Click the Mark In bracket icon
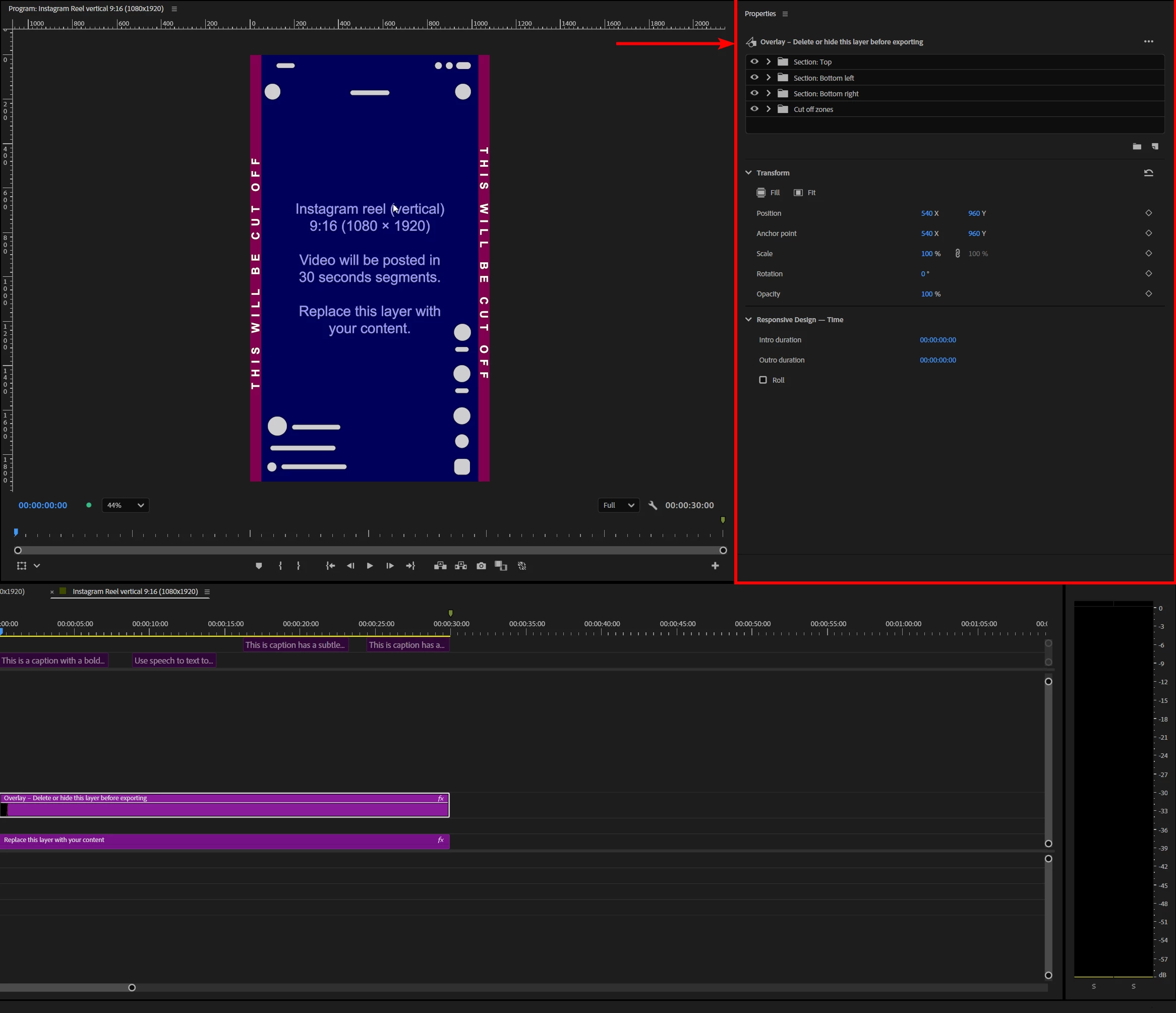The image size is (1176, 1013). [280, 566]
